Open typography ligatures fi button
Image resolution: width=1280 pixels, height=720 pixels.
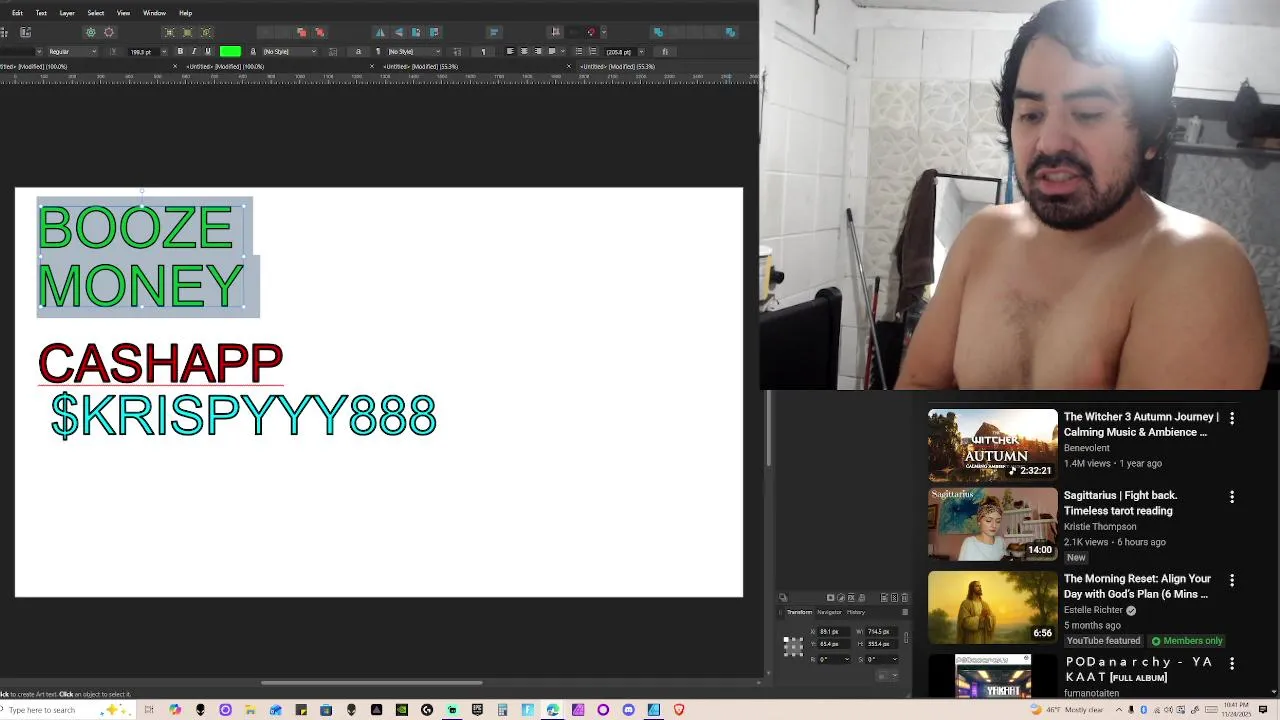pos(665,51)
